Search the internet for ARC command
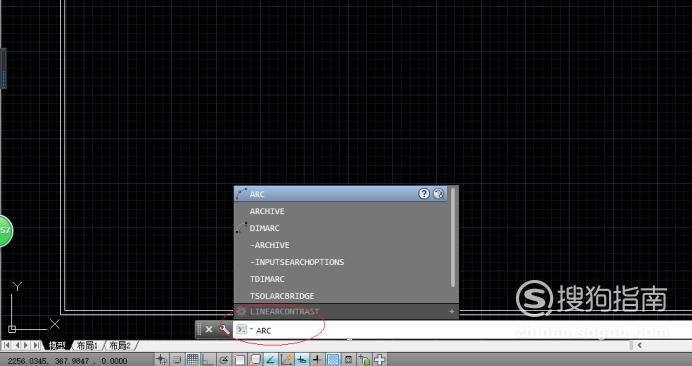Screen dimensions: 692x366 (x=438, y=194)
